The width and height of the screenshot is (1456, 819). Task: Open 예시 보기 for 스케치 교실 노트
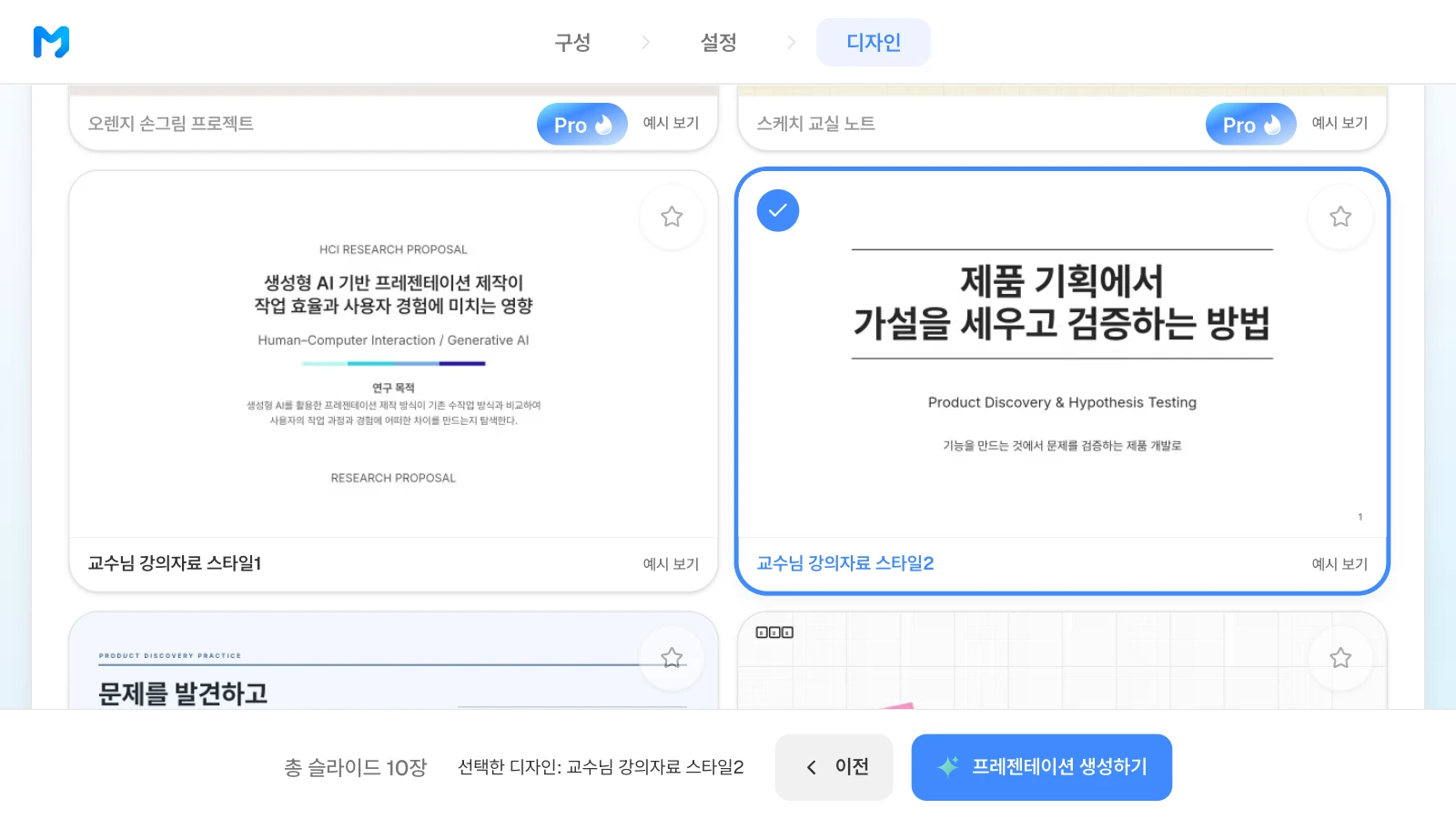1340,123
